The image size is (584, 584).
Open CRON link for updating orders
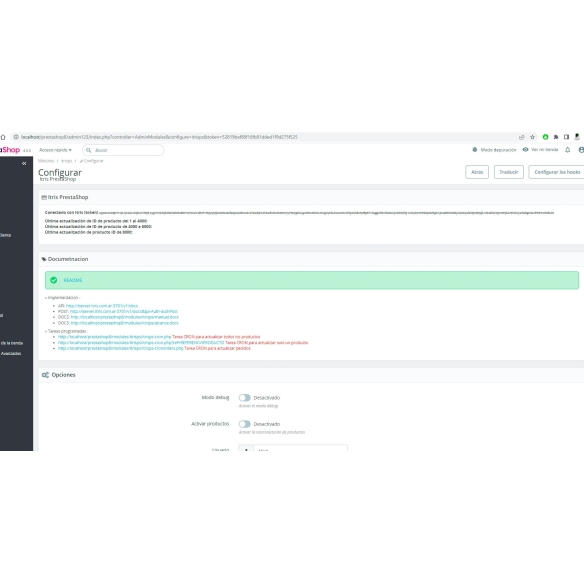pyautogui.click(x=120, y=348)
